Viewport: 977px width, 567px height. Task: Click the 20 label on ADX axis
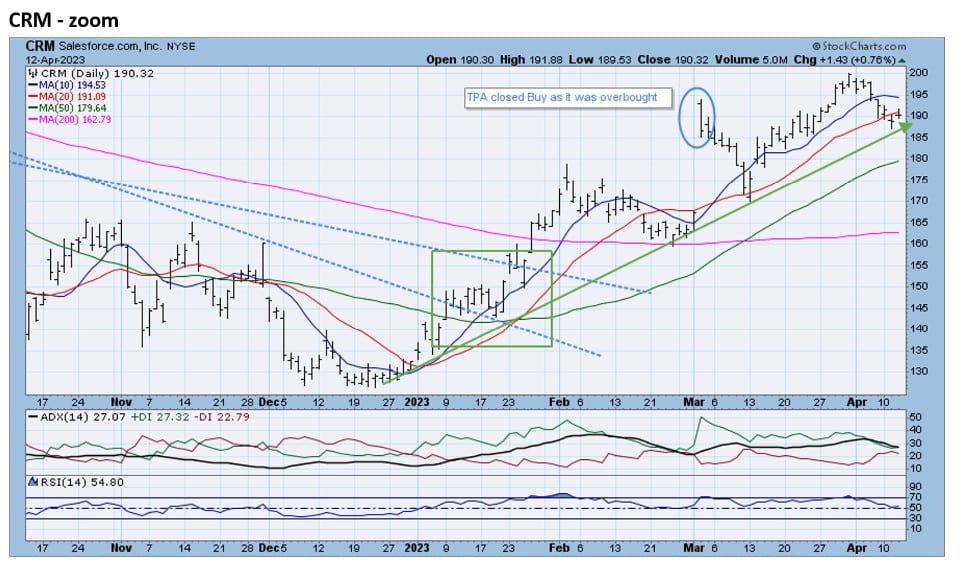pyautogui.click(x=916, y=455)
